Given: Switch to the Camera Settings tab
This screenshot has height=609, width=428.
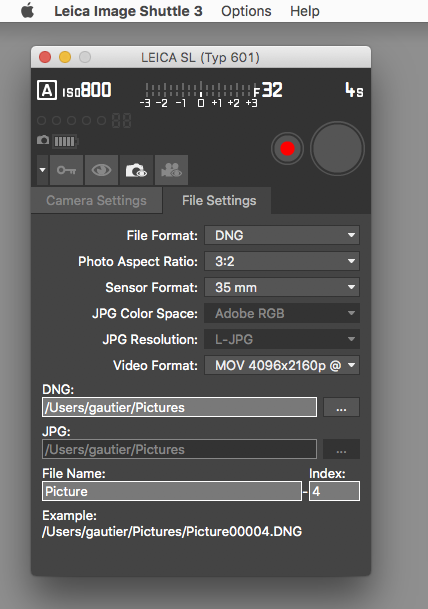Looking at the screenshot, I should [96, 200].
